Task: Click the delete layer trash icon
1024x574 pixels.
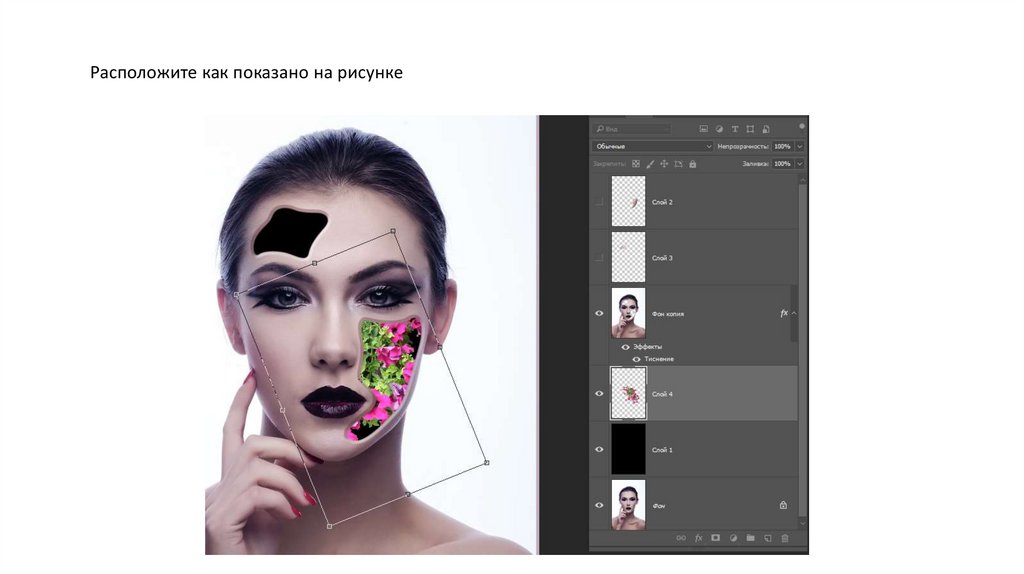Action: tap(785, 538)
